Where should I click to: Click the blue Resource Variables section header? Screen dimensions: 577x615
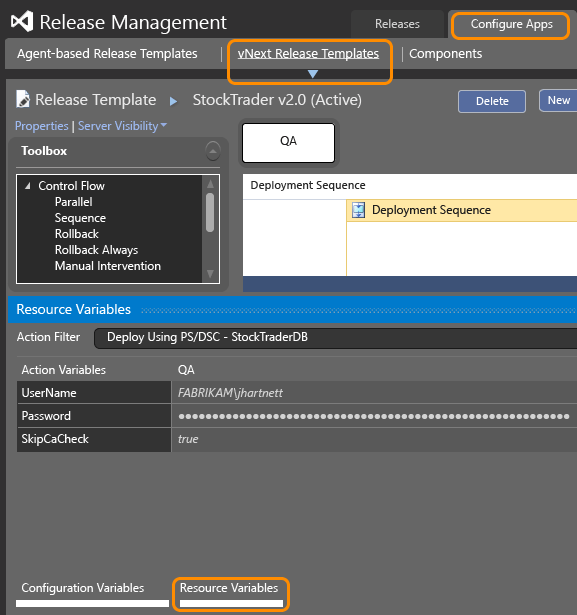[292, 309]
